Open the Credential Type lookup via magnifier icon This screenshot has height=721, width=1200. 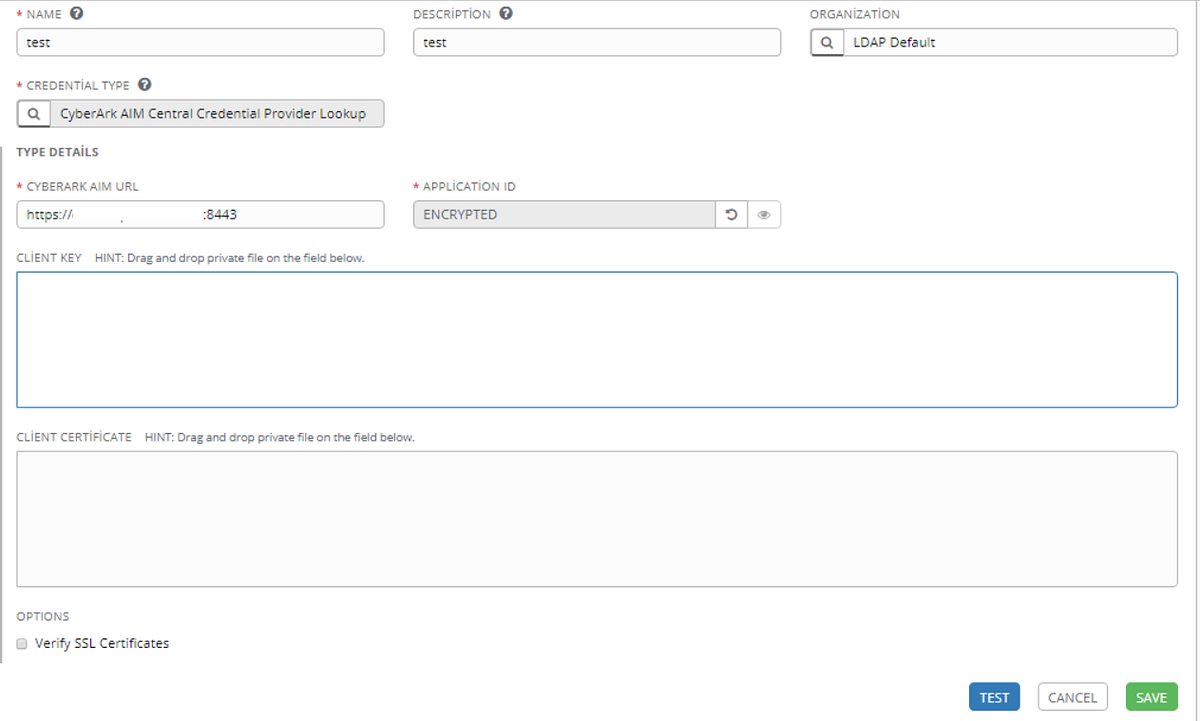[x=33, y=113]
